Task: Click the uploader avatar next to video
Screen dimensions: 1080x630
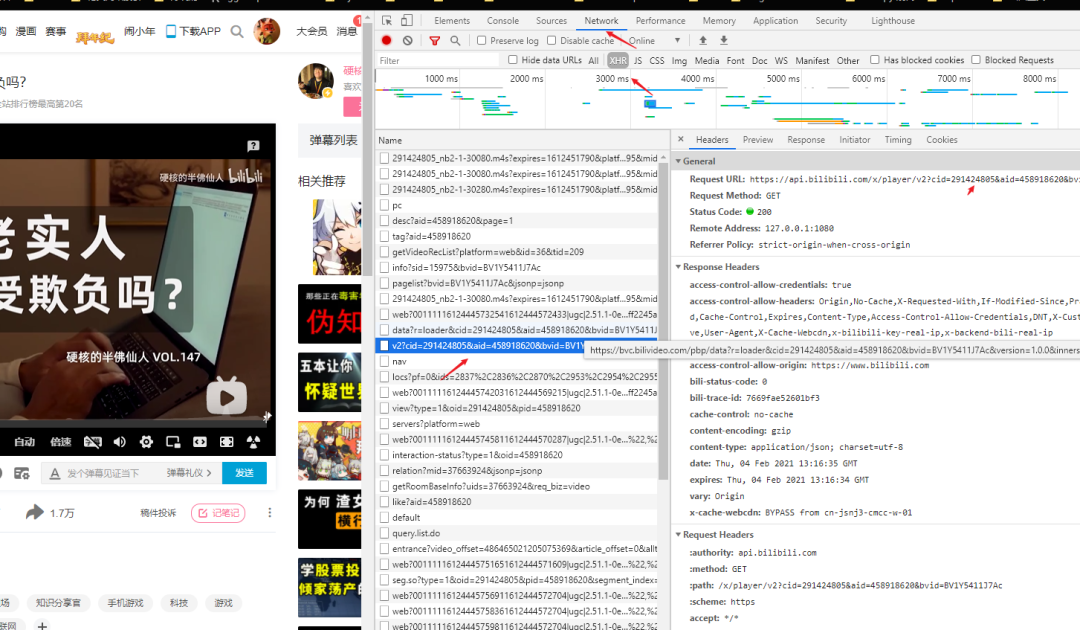Action: pos(316,81)
